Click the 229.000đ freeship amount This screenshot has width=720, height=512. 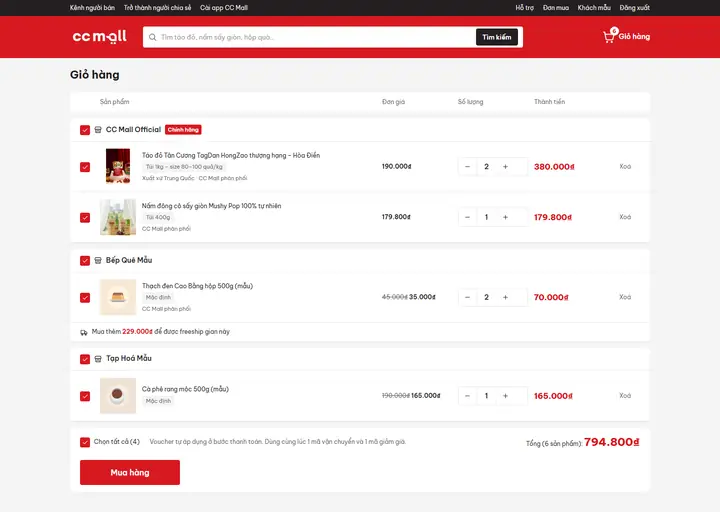(137, 332)
